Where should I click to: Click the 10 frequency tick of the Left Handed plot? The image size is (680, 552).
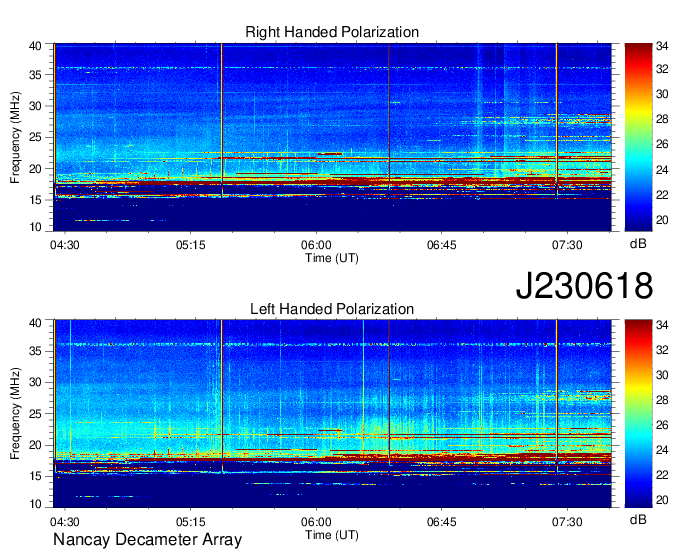35,503
